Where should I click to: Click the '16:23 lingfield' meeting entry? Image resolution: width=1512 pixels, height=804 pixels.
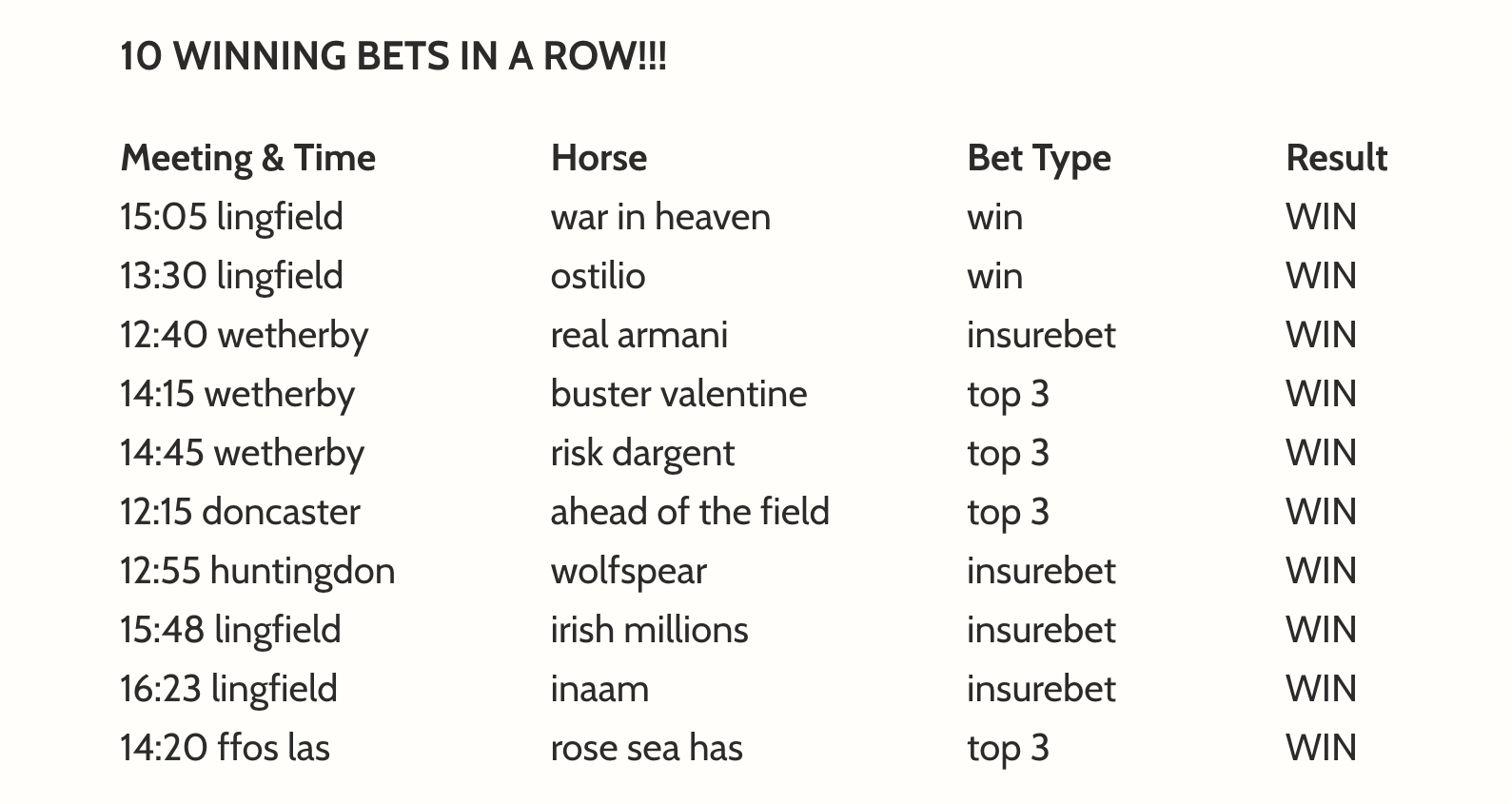tap(228, 689)
